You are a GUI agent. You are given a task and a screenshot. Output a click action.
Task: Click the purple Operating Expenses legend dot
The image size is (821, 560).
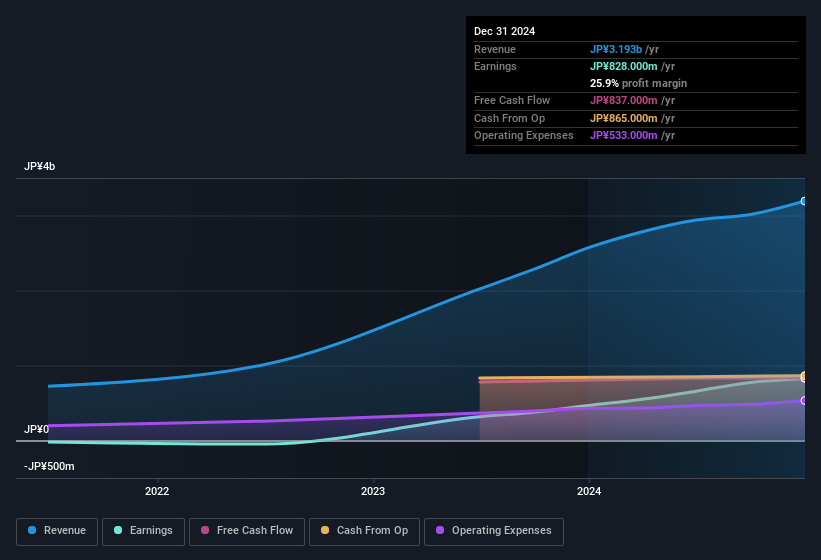point(440,530)
